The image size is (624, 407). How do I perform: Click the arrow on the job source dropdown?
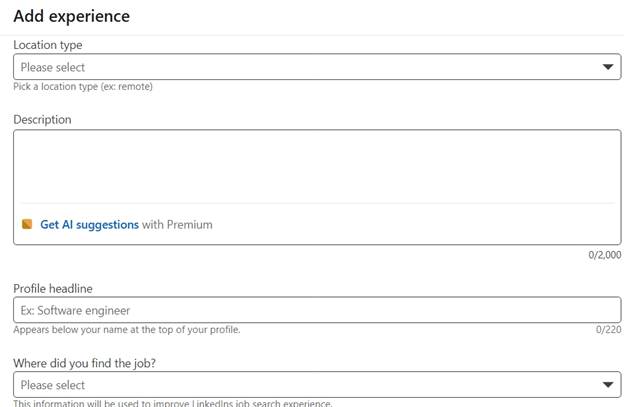[x=607, y=384]
